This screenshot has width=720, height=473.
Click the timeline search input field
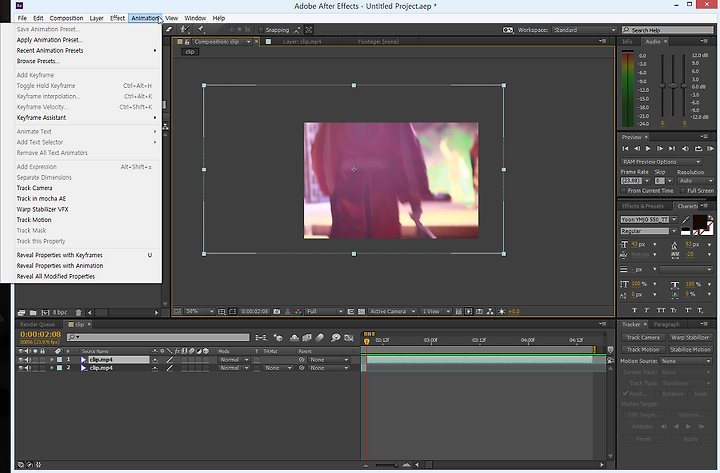[x=158, y=337]
